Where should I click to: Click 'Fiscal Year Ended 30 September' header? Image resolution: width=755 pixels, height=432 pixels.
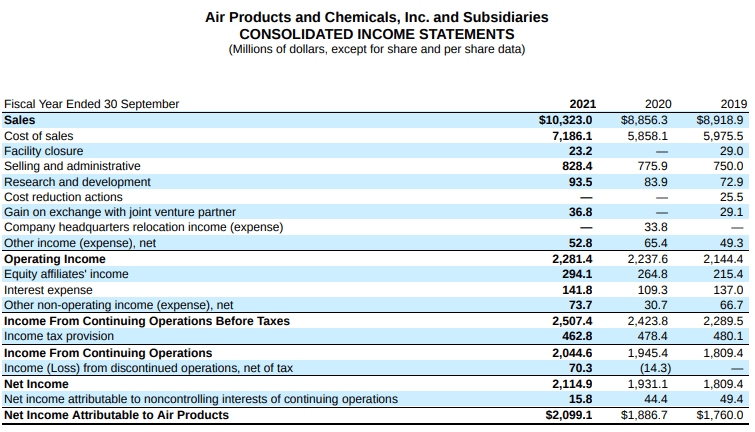(91, 104)
